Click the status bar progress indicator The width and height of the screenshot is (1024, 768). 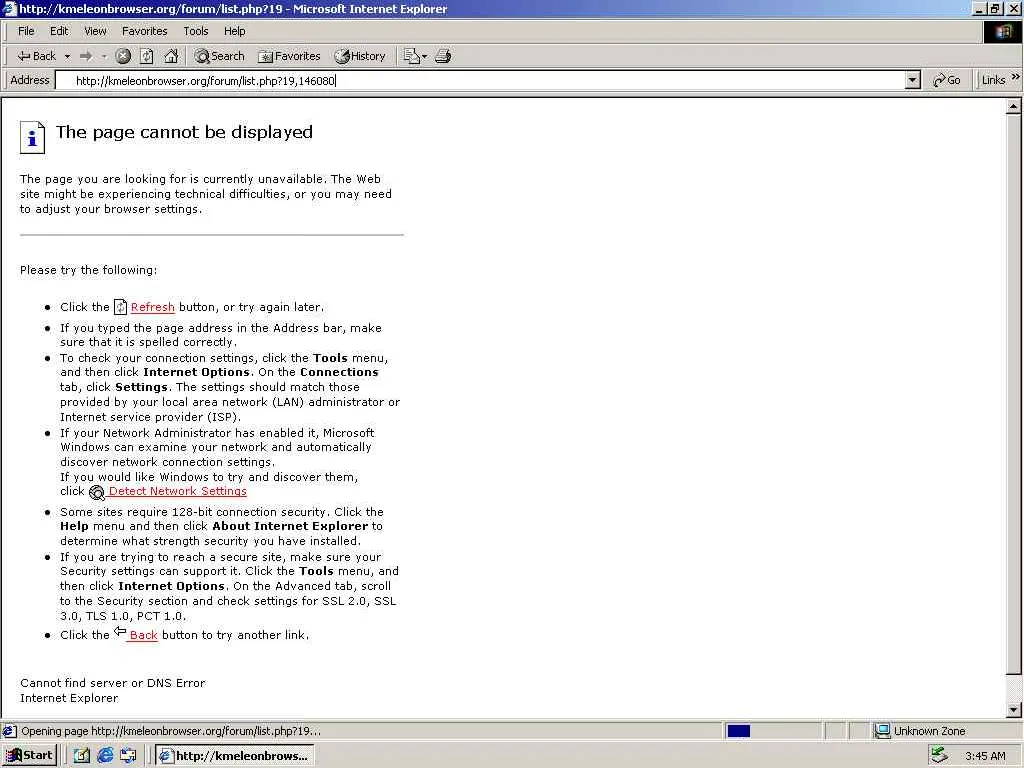739,731
